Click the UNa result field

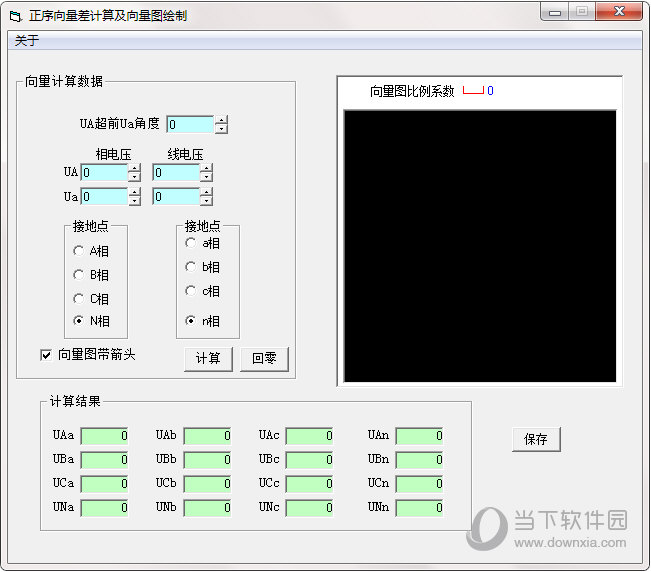[x=104, y=508]
